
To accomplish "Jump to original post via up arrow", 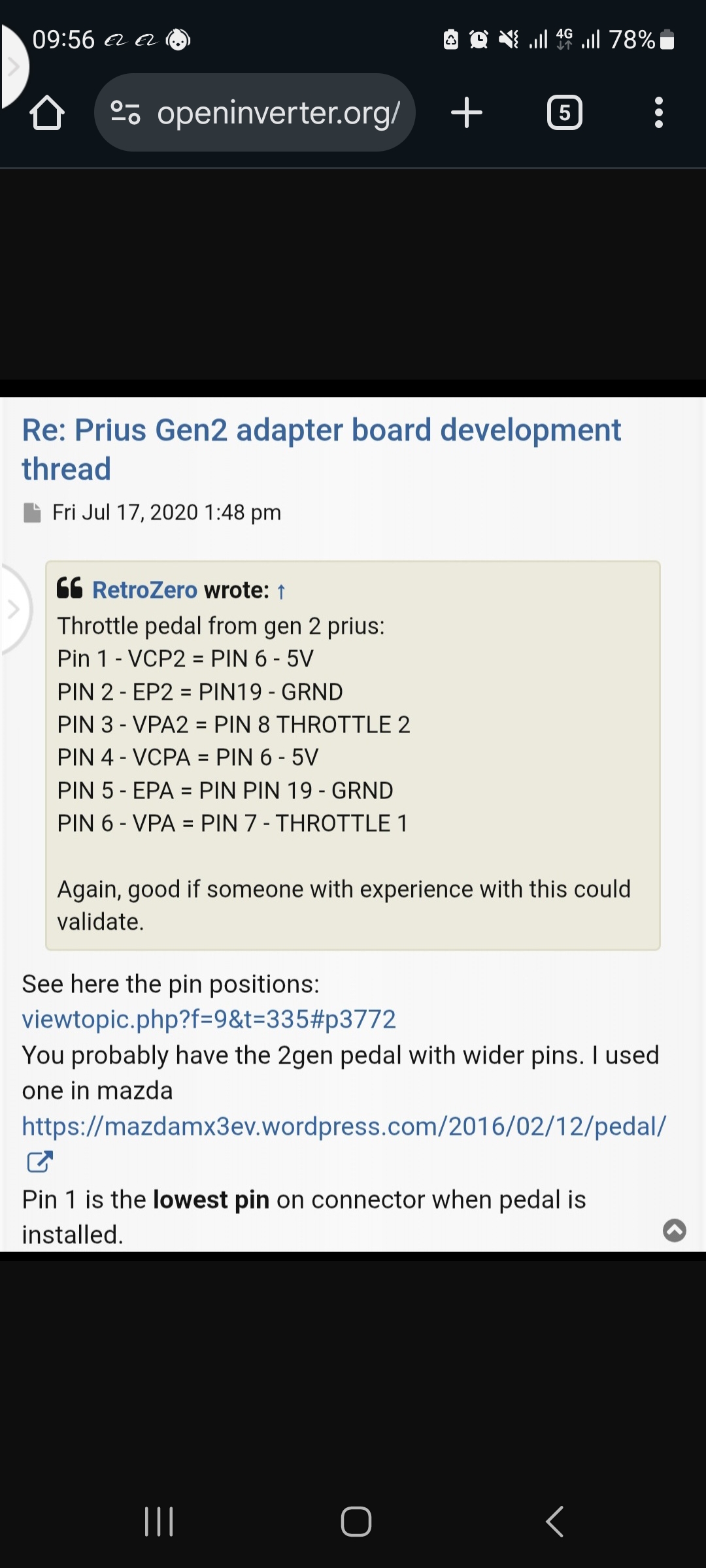I will pyautogui.click(x=281, y=591).
